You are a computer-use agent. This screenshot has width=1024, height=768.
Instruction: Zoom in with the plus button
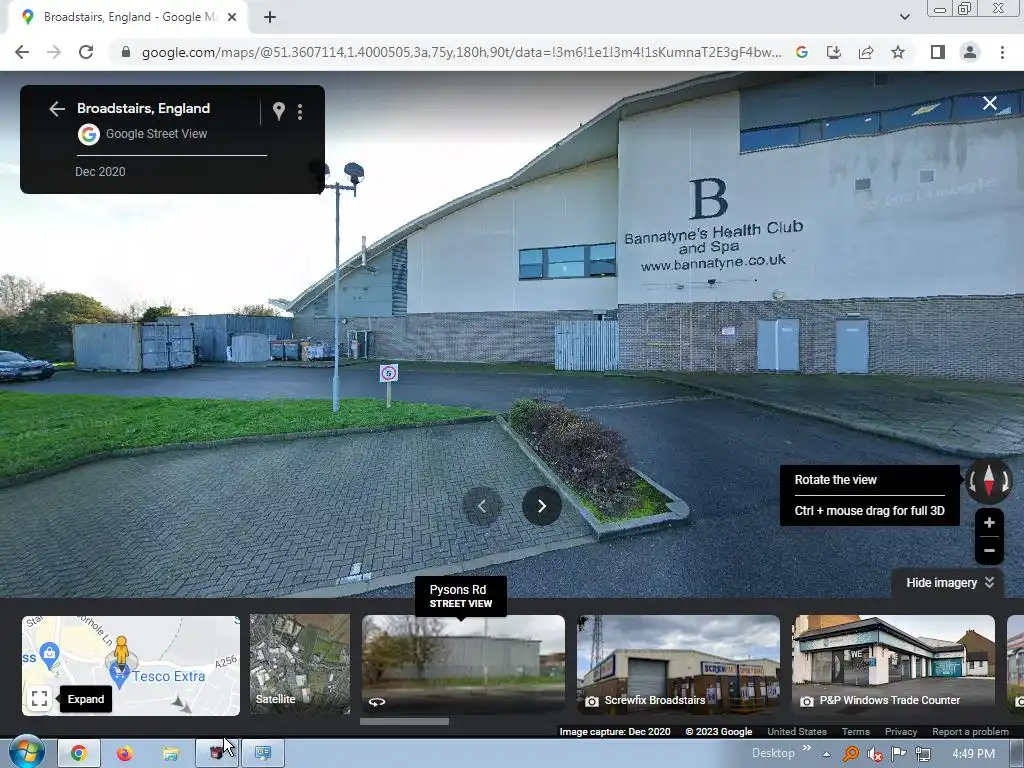tap(989, 522)
